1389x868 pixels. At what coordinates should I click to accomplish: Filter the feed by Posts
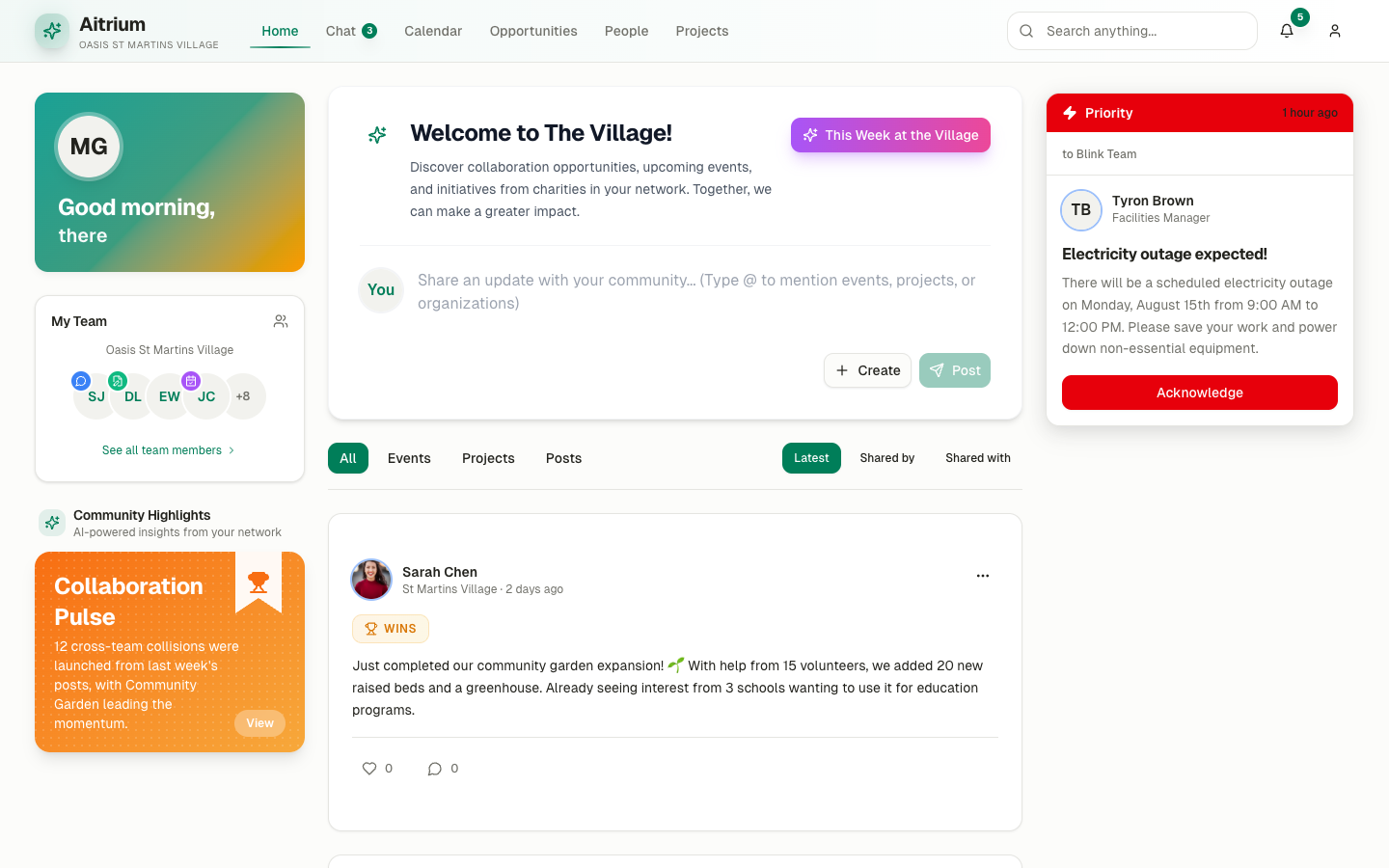[x=563, y=458]
